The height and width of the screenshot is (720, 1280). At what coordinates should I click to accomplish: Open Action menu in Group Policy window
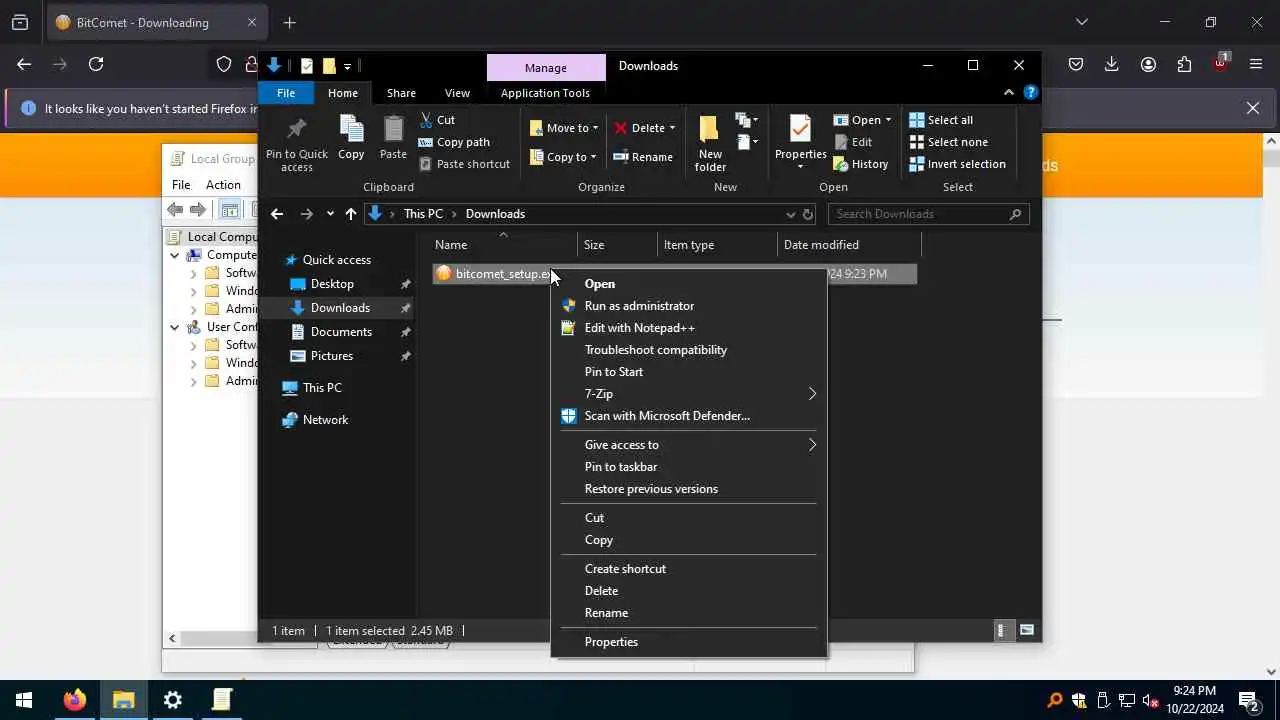point(223,185)
